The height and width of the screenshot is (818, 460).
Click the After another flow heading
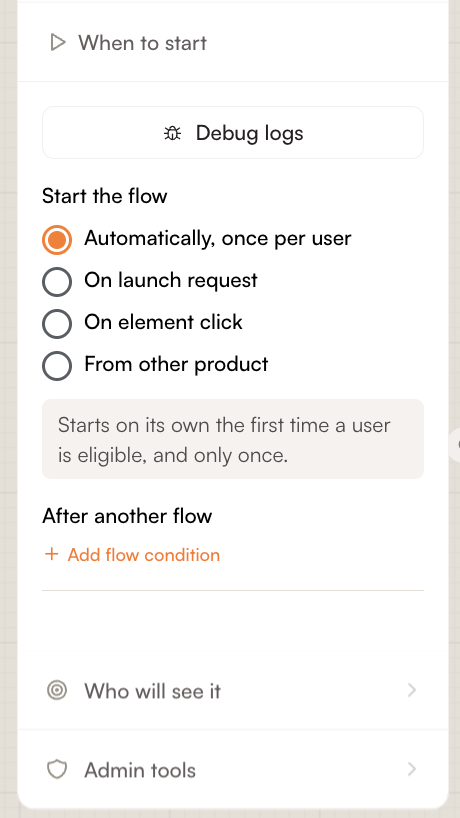click(127, 516)
